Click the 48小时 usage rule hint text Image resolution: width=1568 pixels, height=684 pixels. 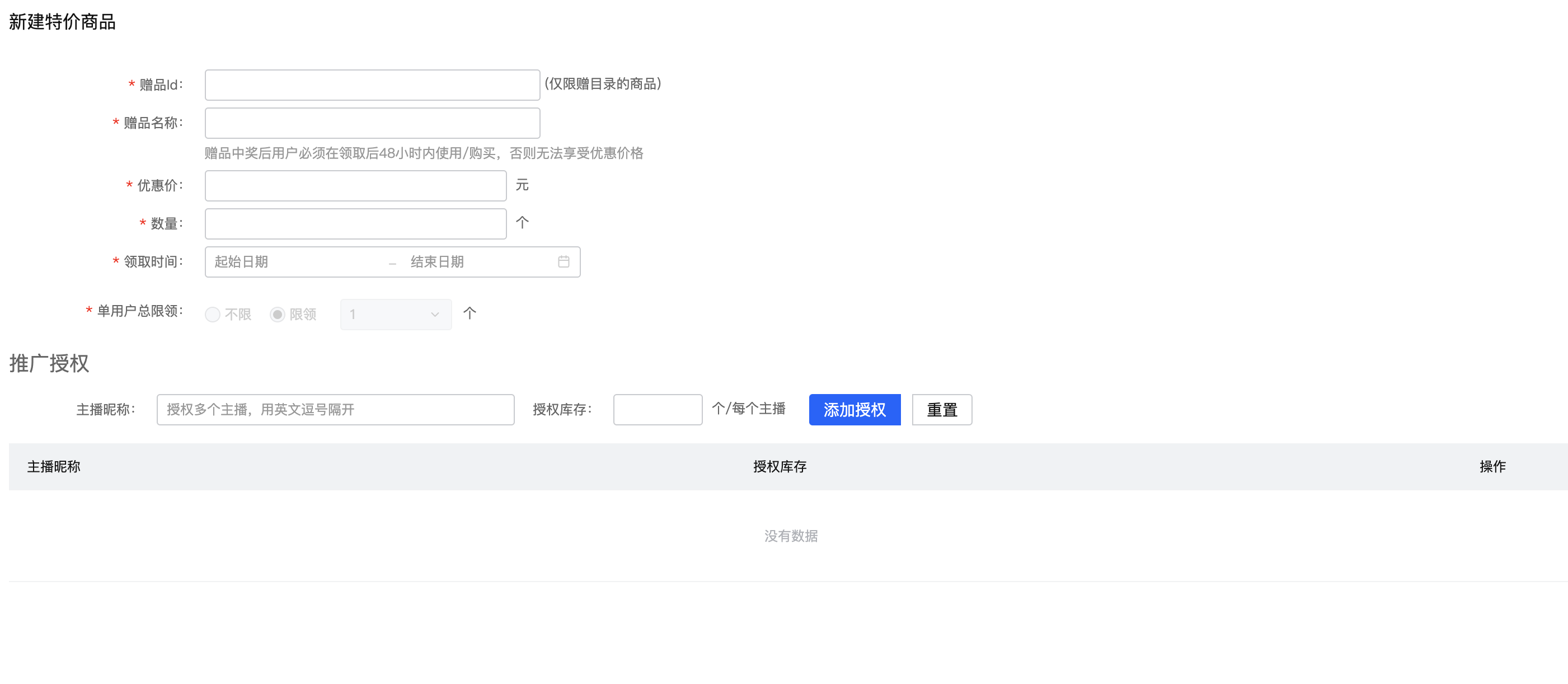click(424, 153)
